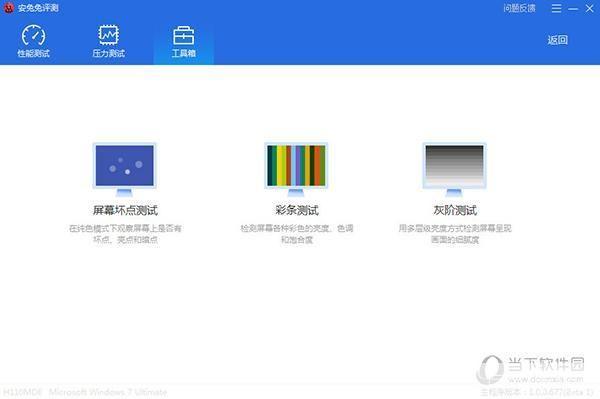The width and height of the screenshot is (600, 399).
Task: Select the 工具箱 toolbox tab
Action: [184, 42]
